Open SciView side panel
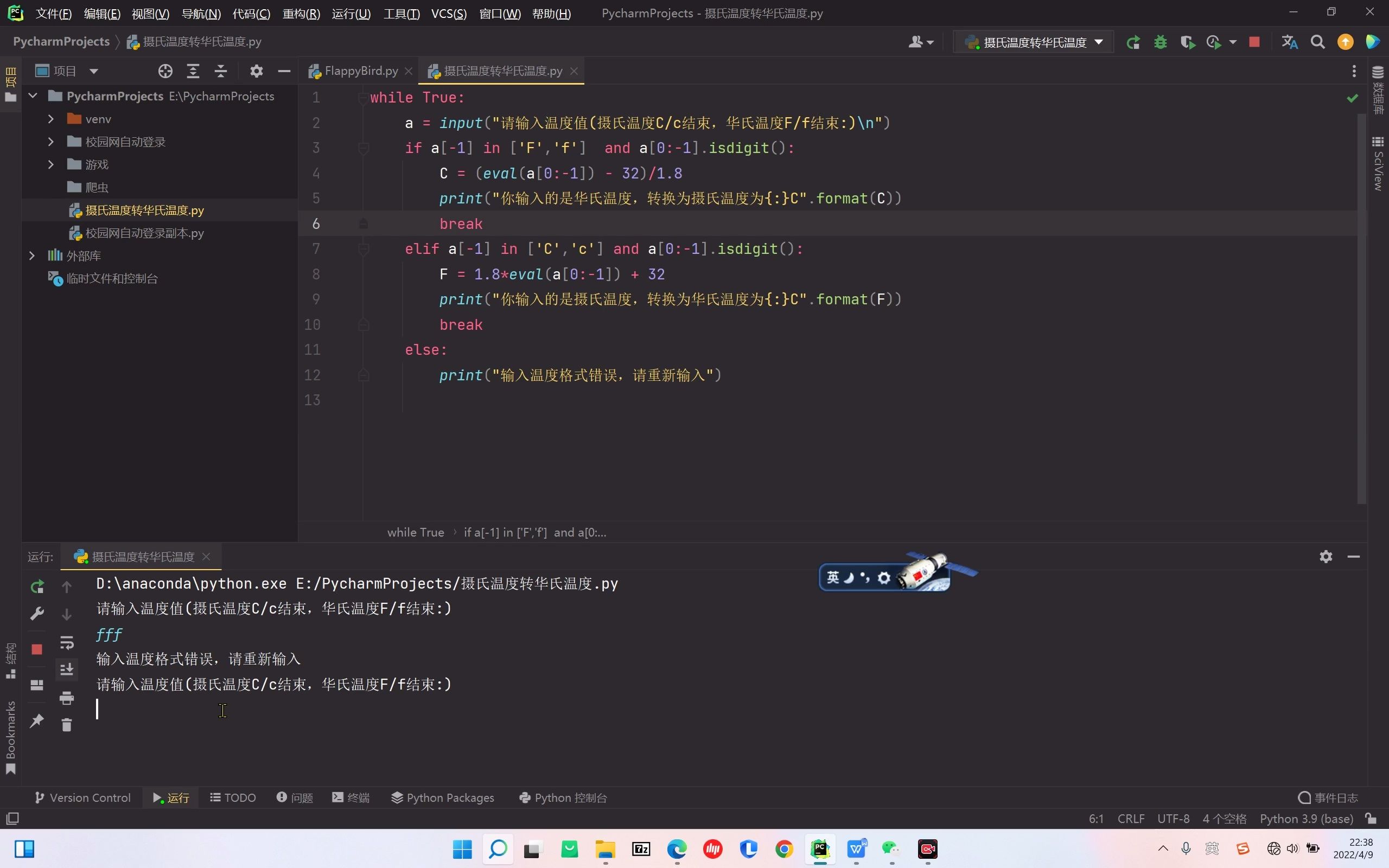This screenshot has height=868, width=1389. pyautogui.click(x=1378, y=165)
